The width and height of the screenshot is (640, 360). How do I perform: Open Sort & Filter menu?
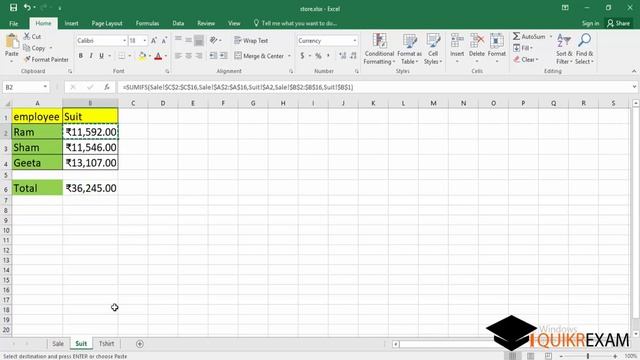pos(564,49)
